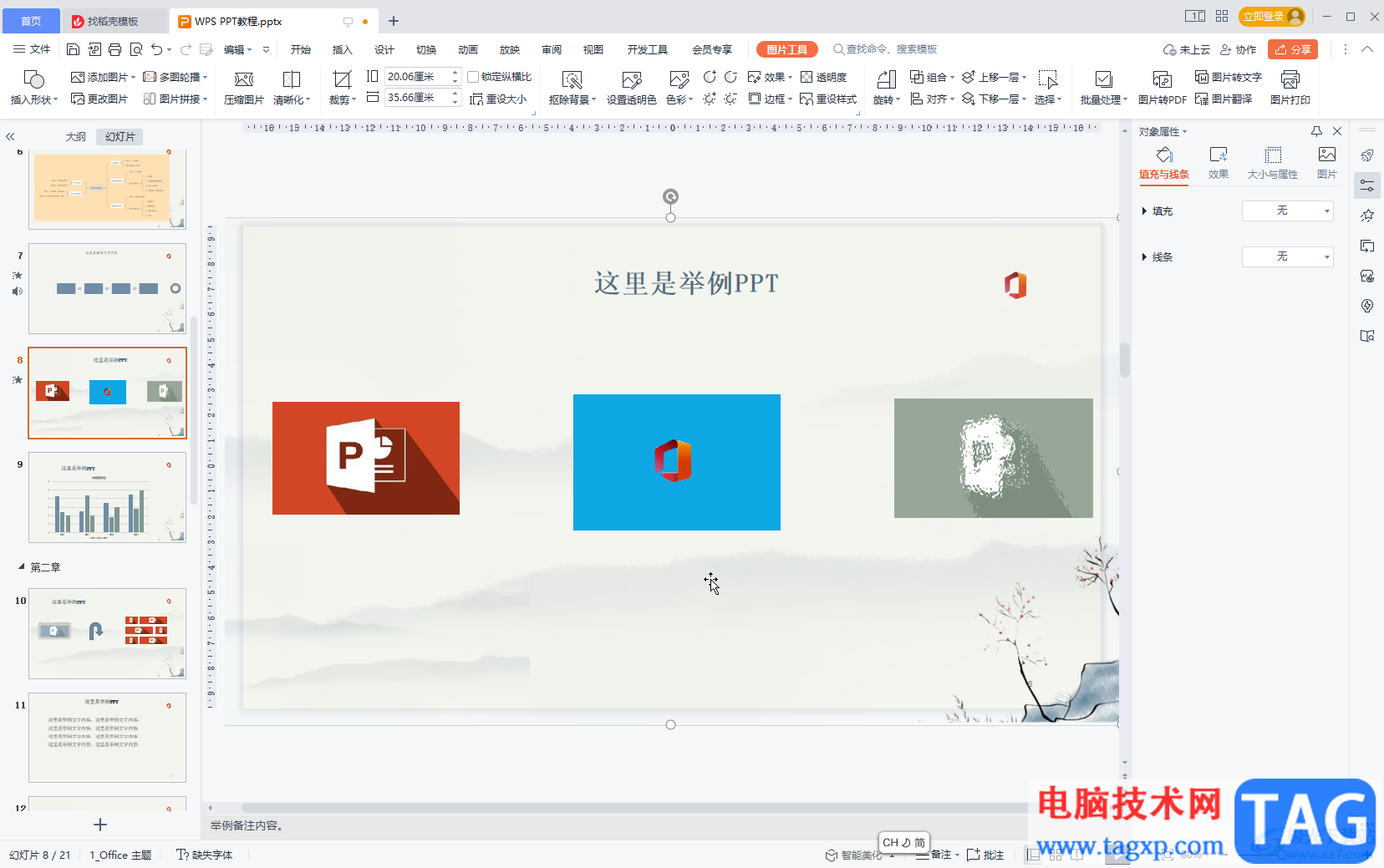The width and height of the screenshot is (1384, 868).
Task: Open the 开始 (Home) ribbon tab
Action: pyautogui.click(x=301, y=49)
